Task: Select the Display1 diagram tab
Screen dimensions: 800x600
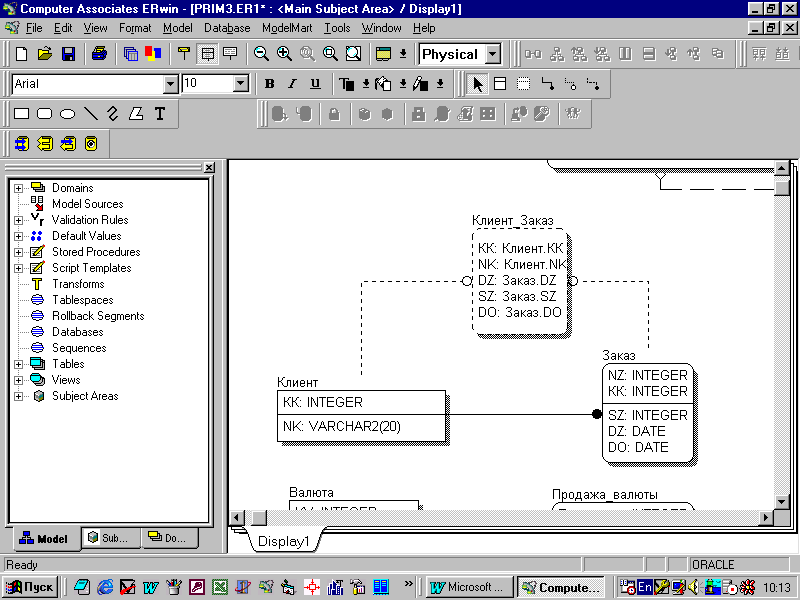Action: [284, 541]
